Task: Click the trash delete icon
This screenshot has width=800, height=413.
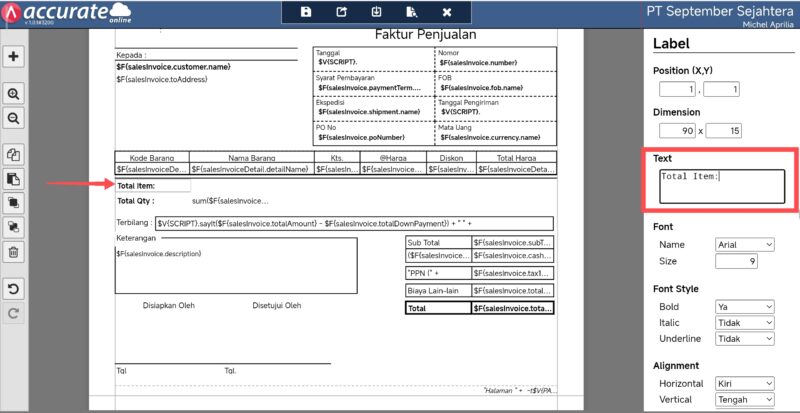Action: click(14, 252)
